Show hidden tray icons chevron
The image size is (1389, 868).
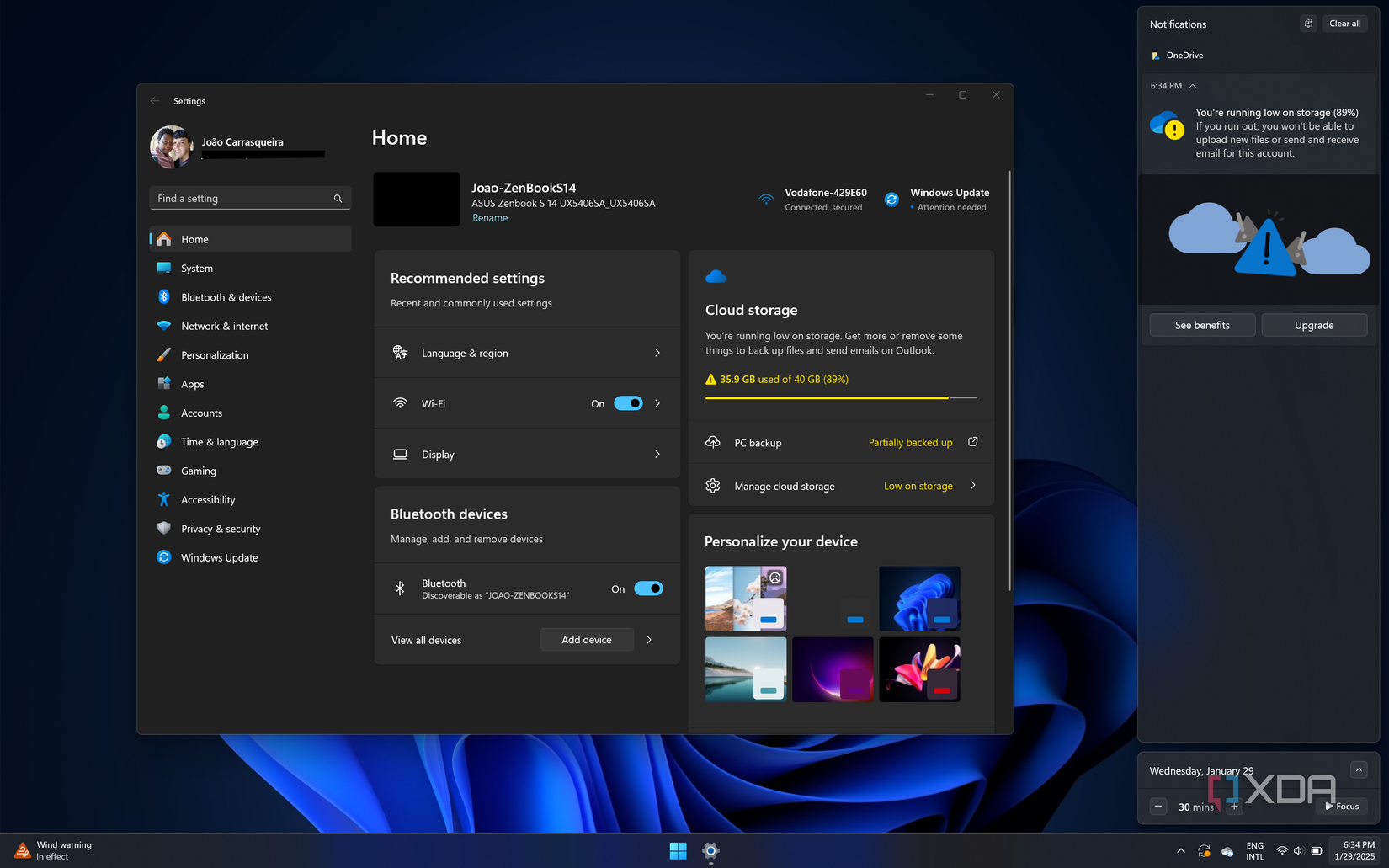tap(1181, 851)
